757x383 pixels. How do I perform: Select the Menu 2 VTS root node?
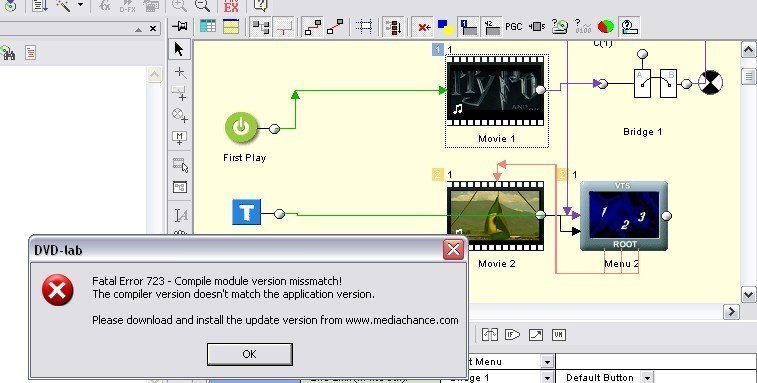(624, 216)
